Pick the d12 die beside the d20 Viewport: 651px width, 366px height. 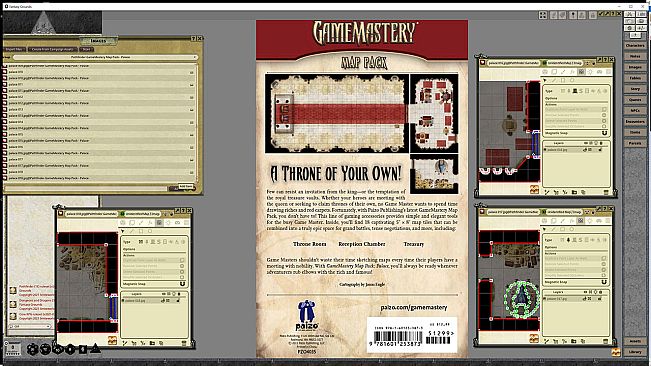click(x=45, y=349)
